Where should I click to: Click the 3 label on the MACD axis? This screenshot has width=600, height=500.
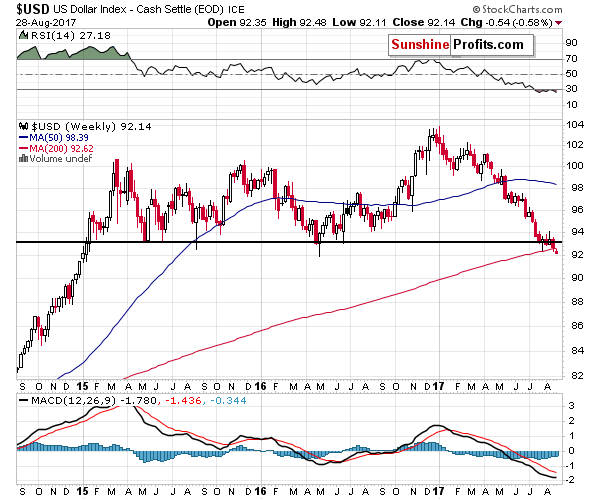click(572, 406)
